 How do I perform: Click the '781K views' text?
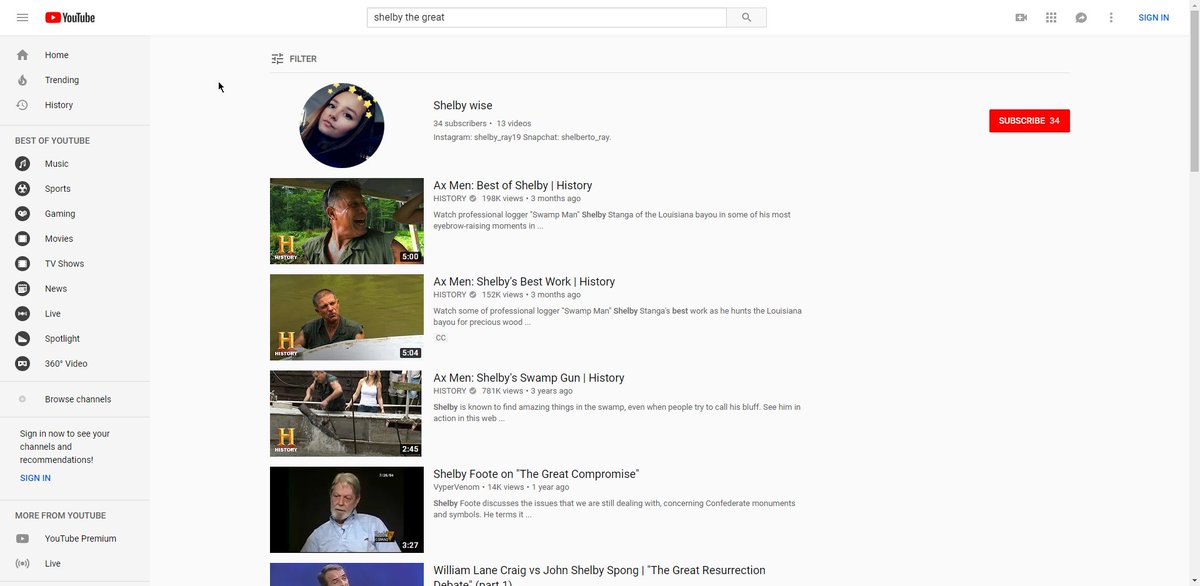(503, 391)
